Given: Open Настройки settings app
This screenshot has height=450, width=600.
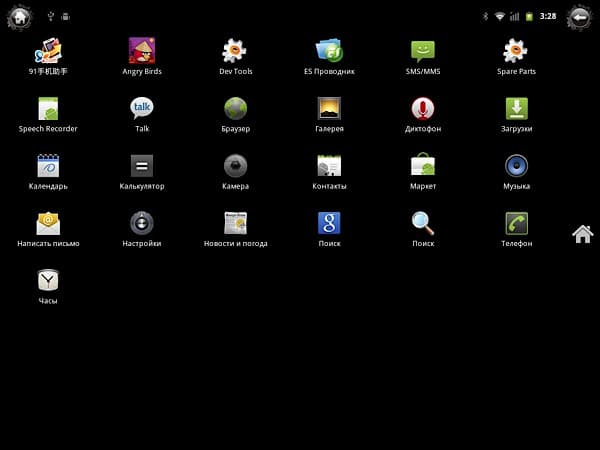Looking at the screenshot, I should [142, 229].
